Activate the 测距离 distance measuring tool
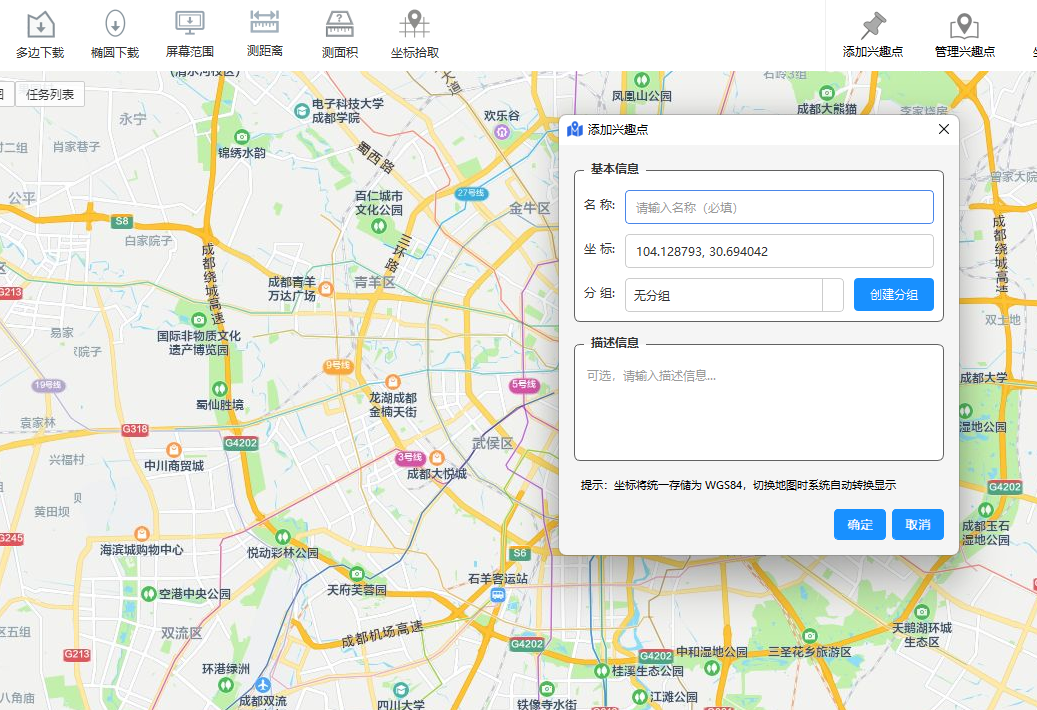The height and width of the screenshot is (710, 1037). (x=265, y=34)
